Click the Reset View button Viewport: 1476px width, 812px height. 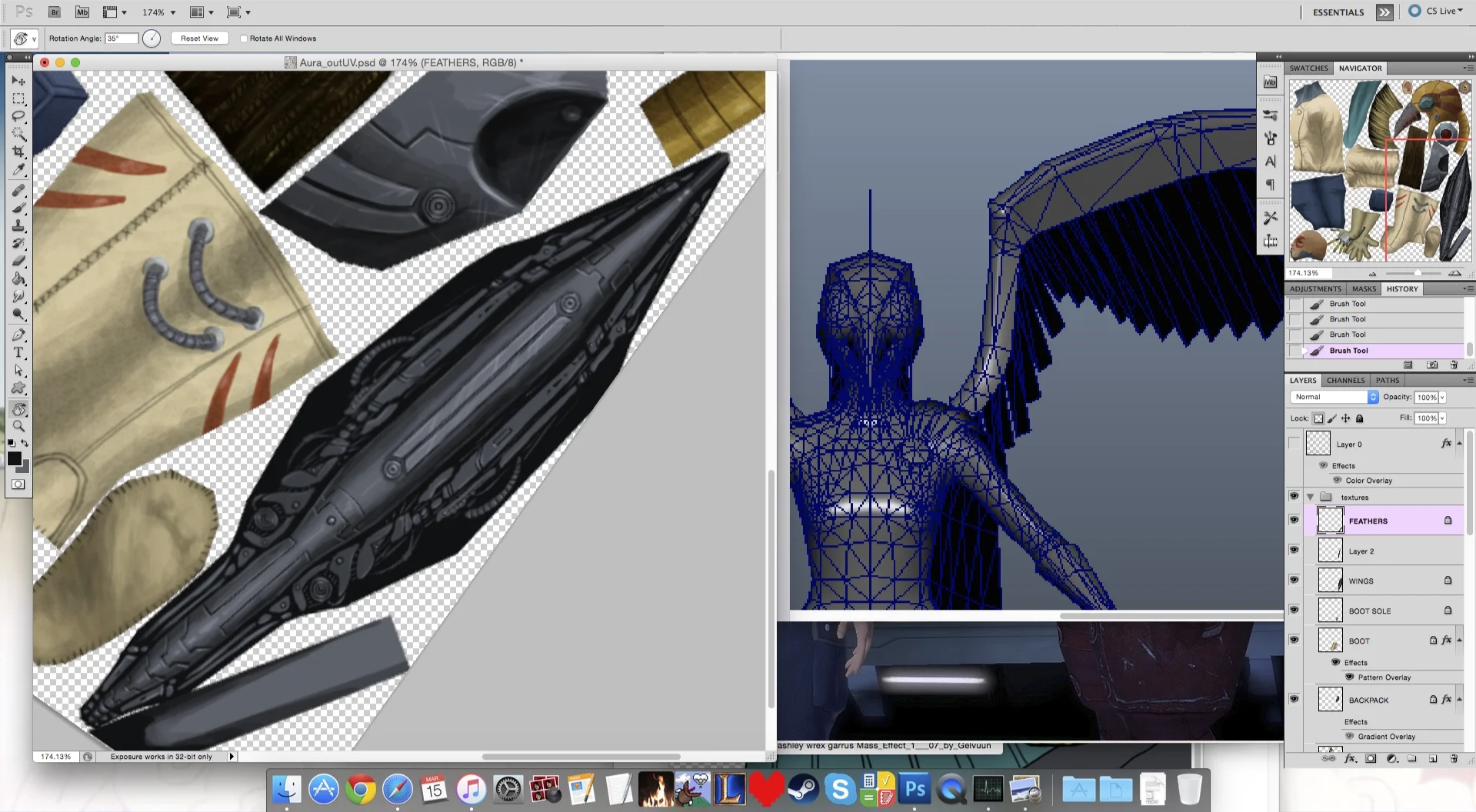pos(200,38)
